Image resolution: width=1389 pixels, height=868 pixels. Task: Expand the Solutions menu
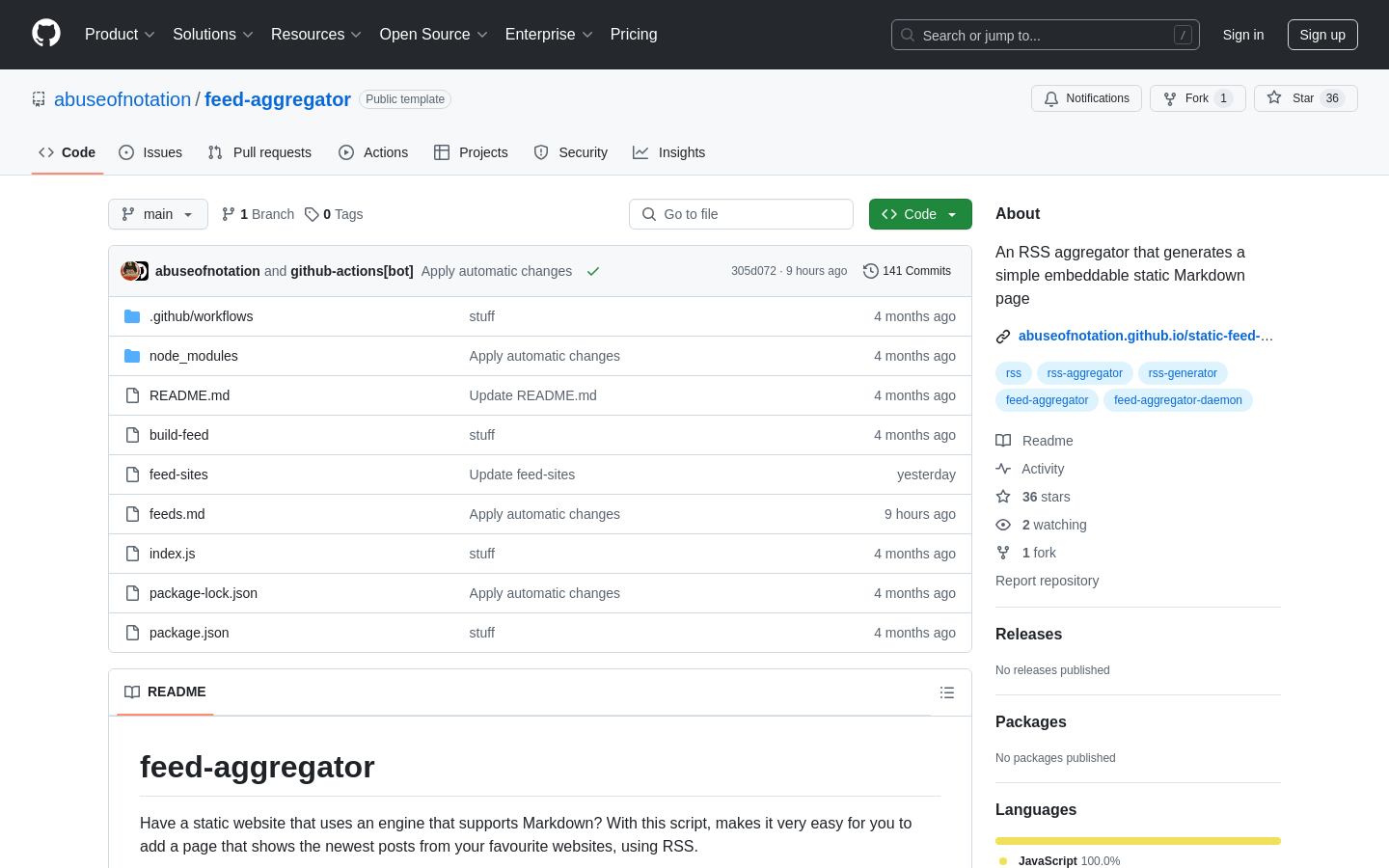tap(213, 35)
